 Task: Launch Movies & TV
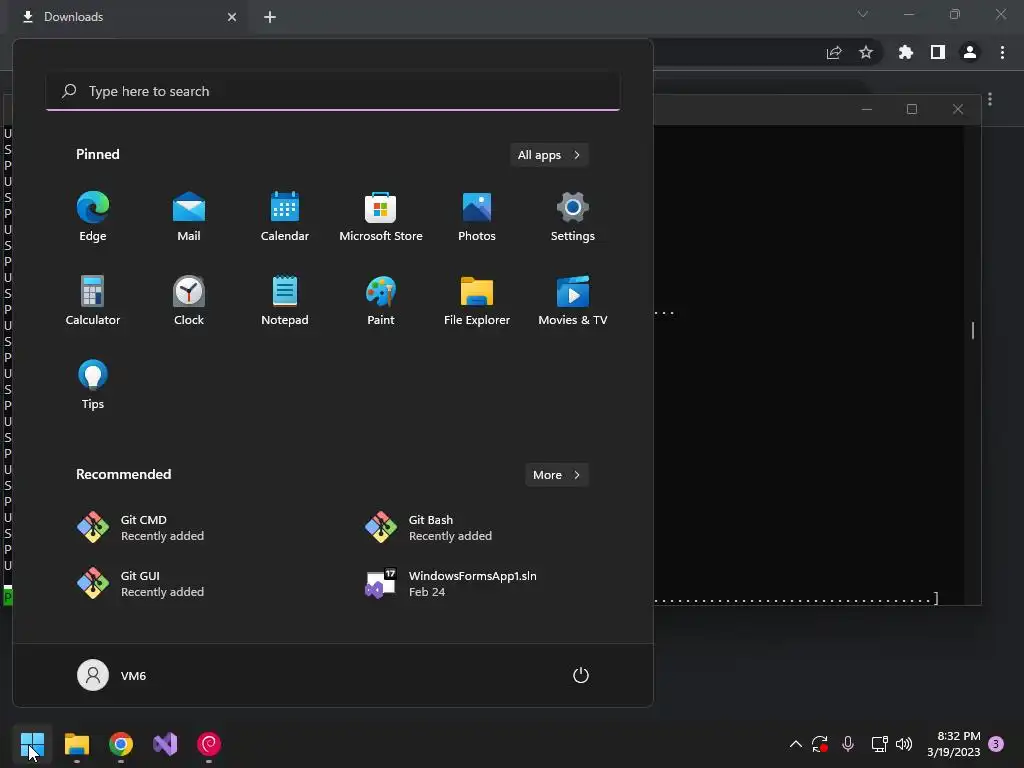[x=573, y=300]
